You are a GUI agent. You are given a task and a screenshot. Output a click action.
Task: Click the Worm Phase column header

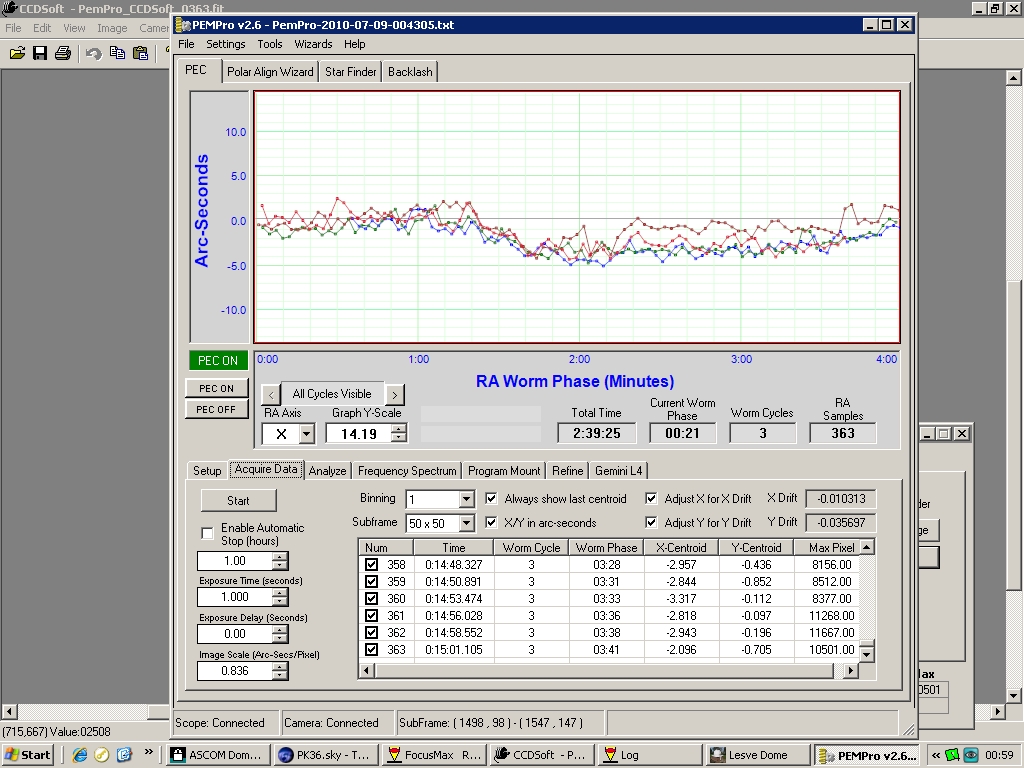click(x=607, y=548)
